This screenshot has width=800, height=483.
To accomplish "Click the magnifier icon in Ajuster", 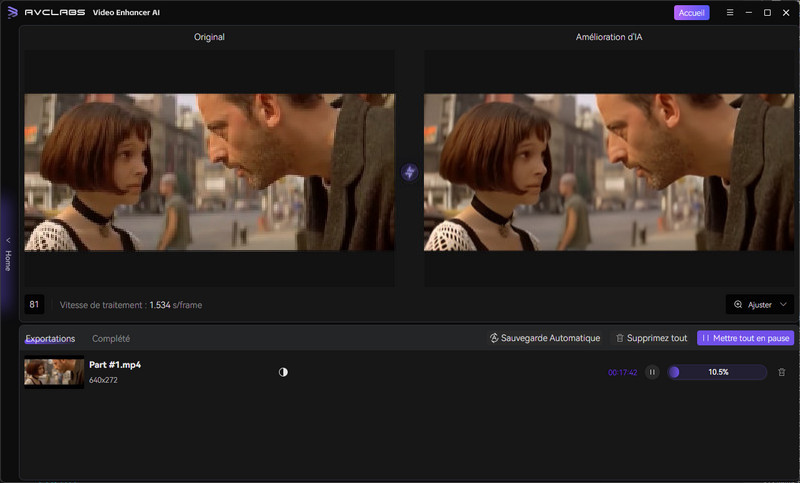I will click(738, 304).
